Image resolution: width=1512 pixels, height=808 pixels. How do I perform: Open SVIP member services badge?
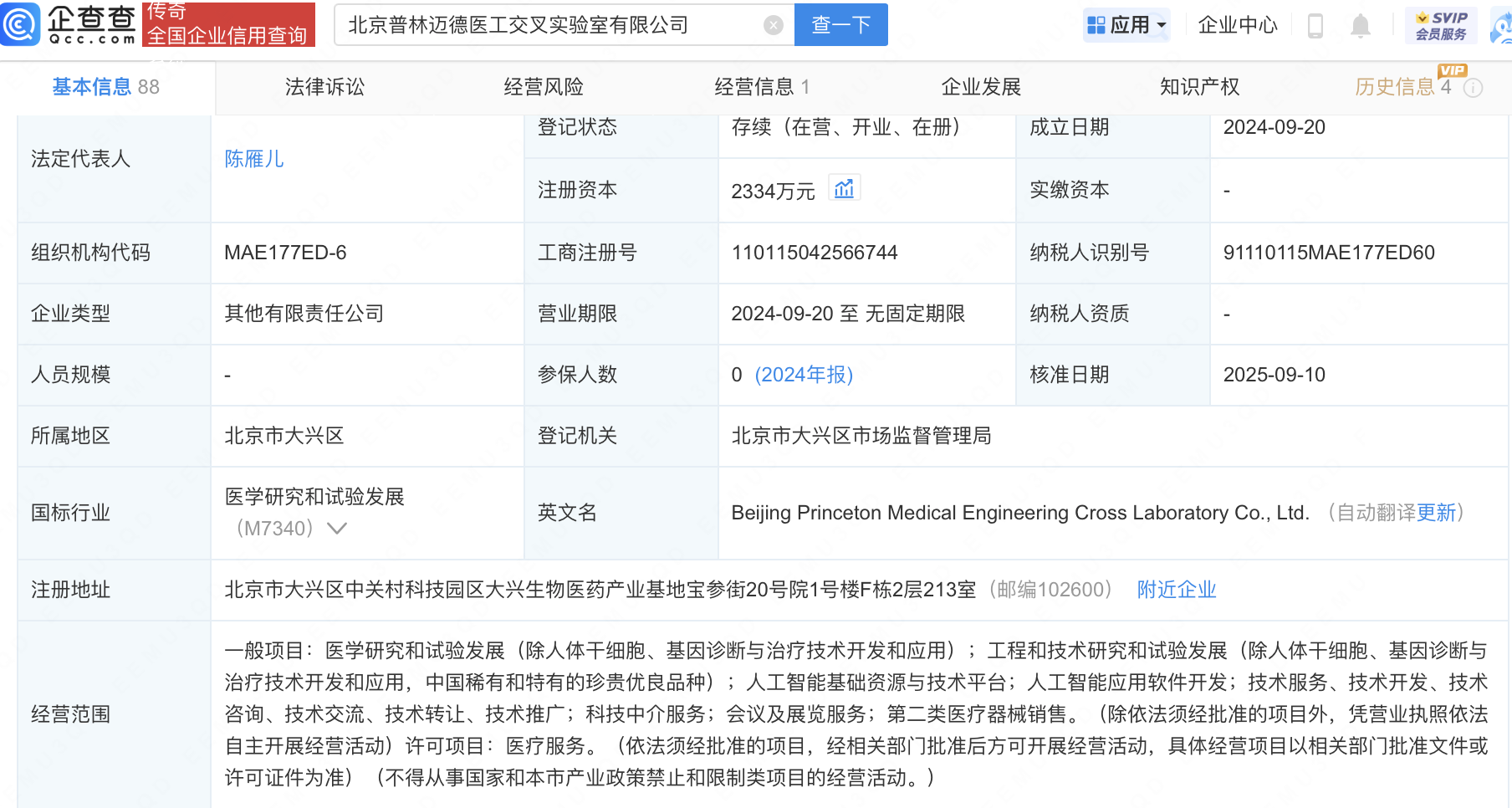click(1441, 25)
